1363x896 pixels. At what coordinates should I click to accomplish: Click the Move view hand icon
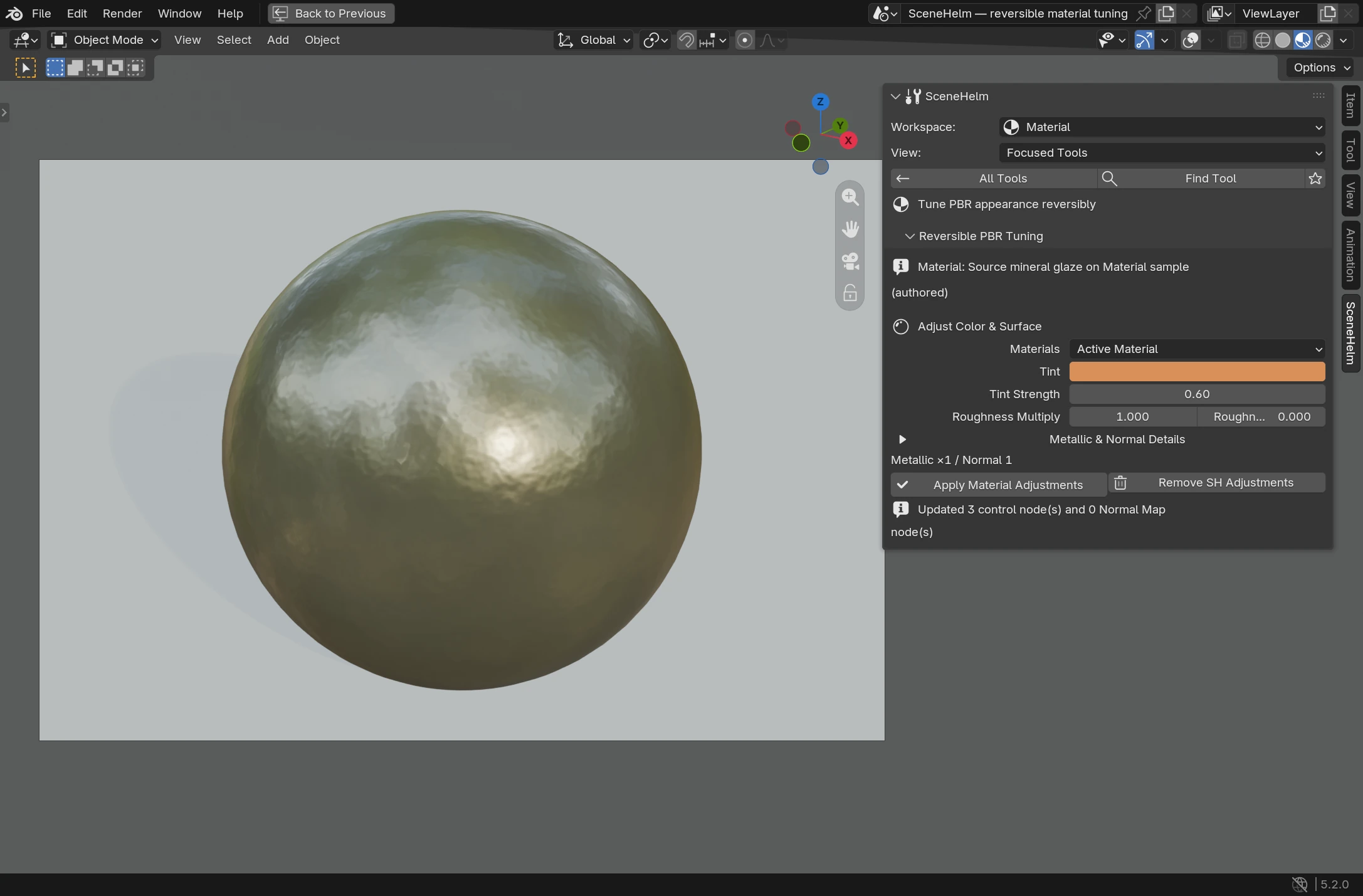[x=850, y=229]
